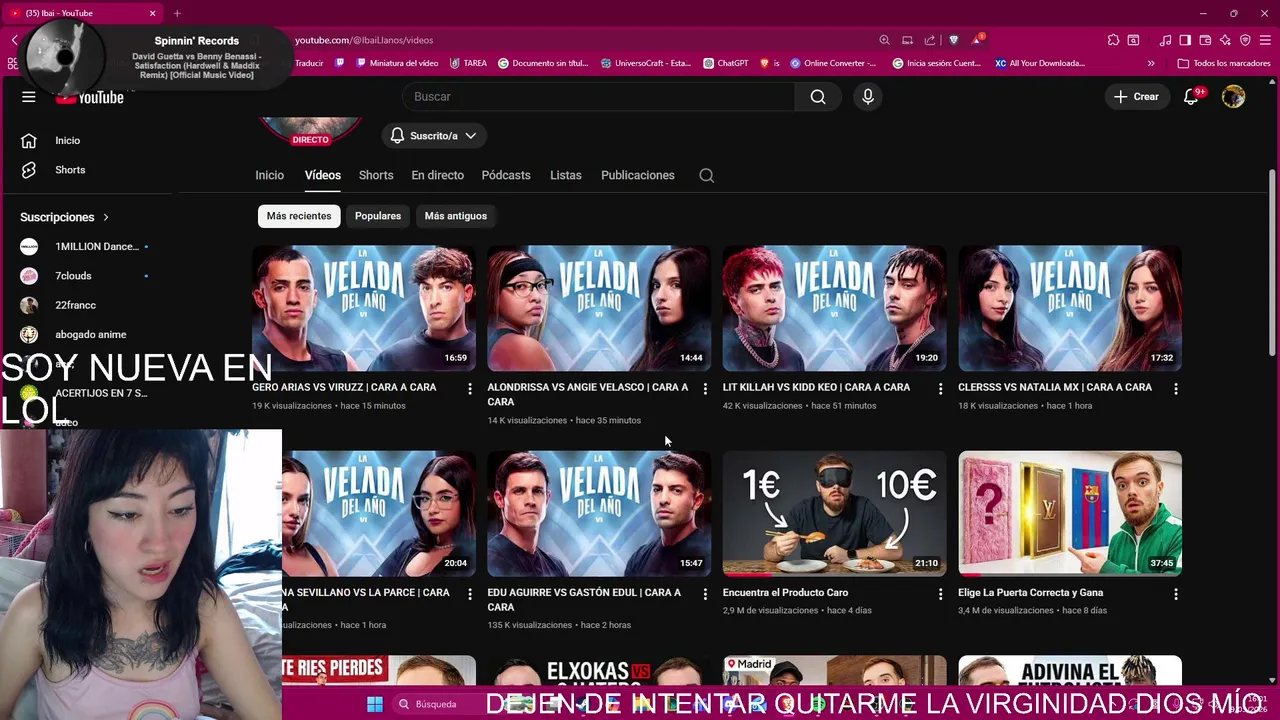1280x720 pixels.
Task: Open the Windows Start button
Action: click(375, 704)
